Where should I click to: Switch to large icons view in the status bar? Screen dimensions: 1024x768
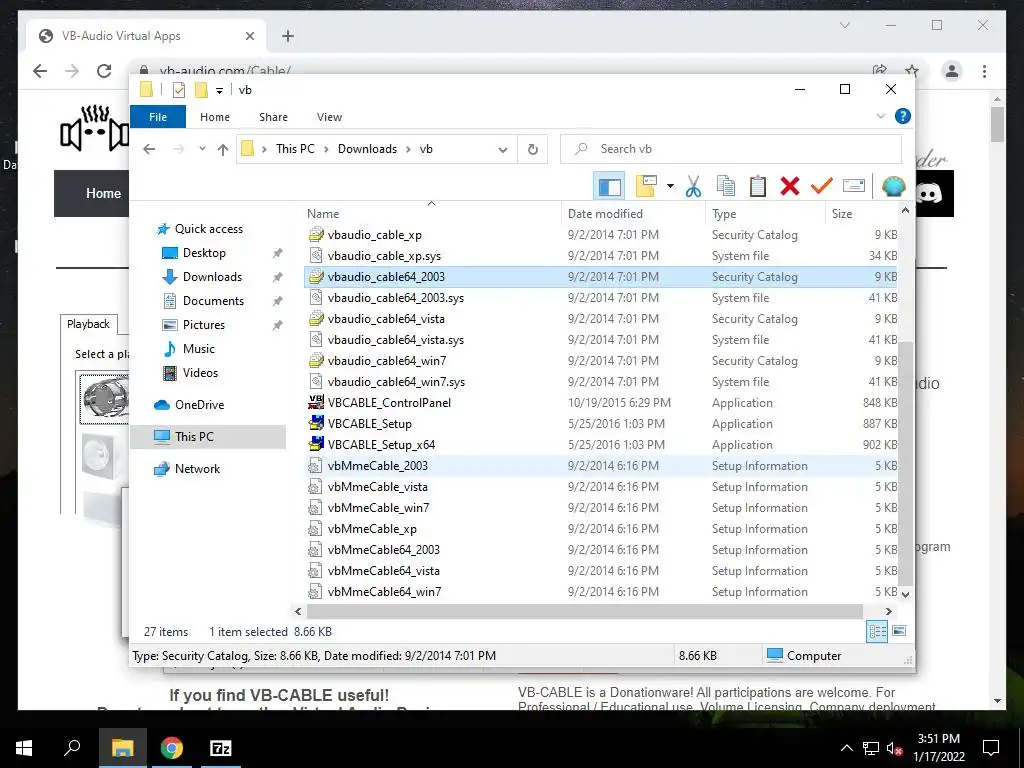899,631
